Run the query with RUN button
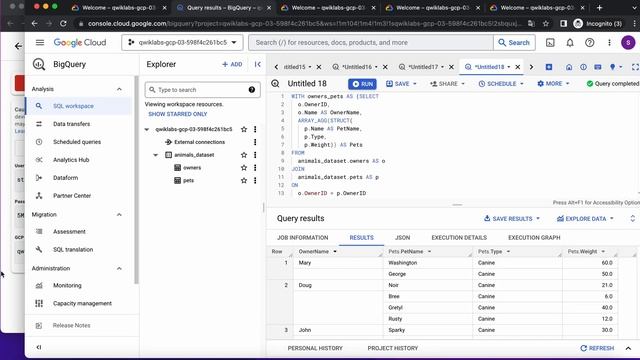Screen dimensions: 640x360 click(362, 84)
